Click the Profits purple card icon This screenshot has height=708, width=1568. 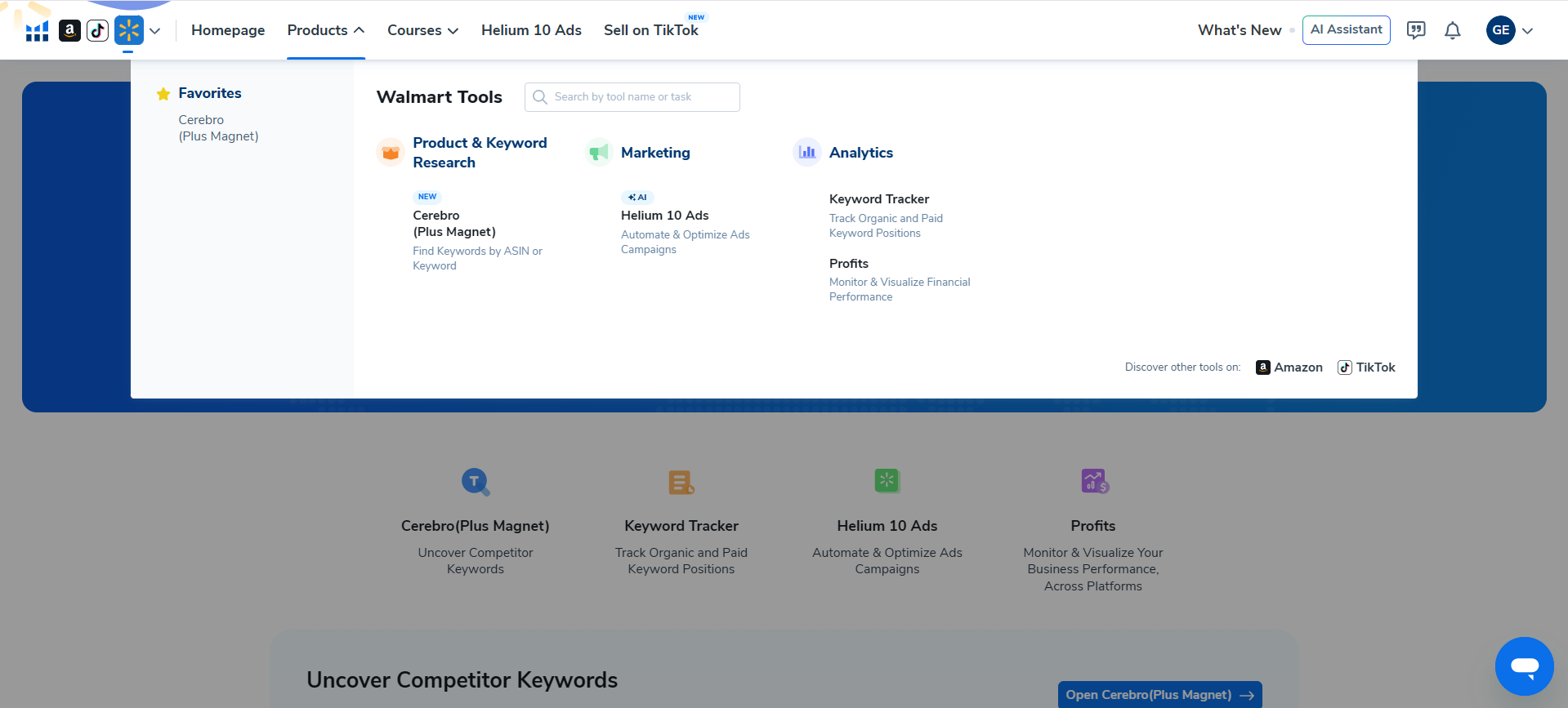(x=1094, y=481)
